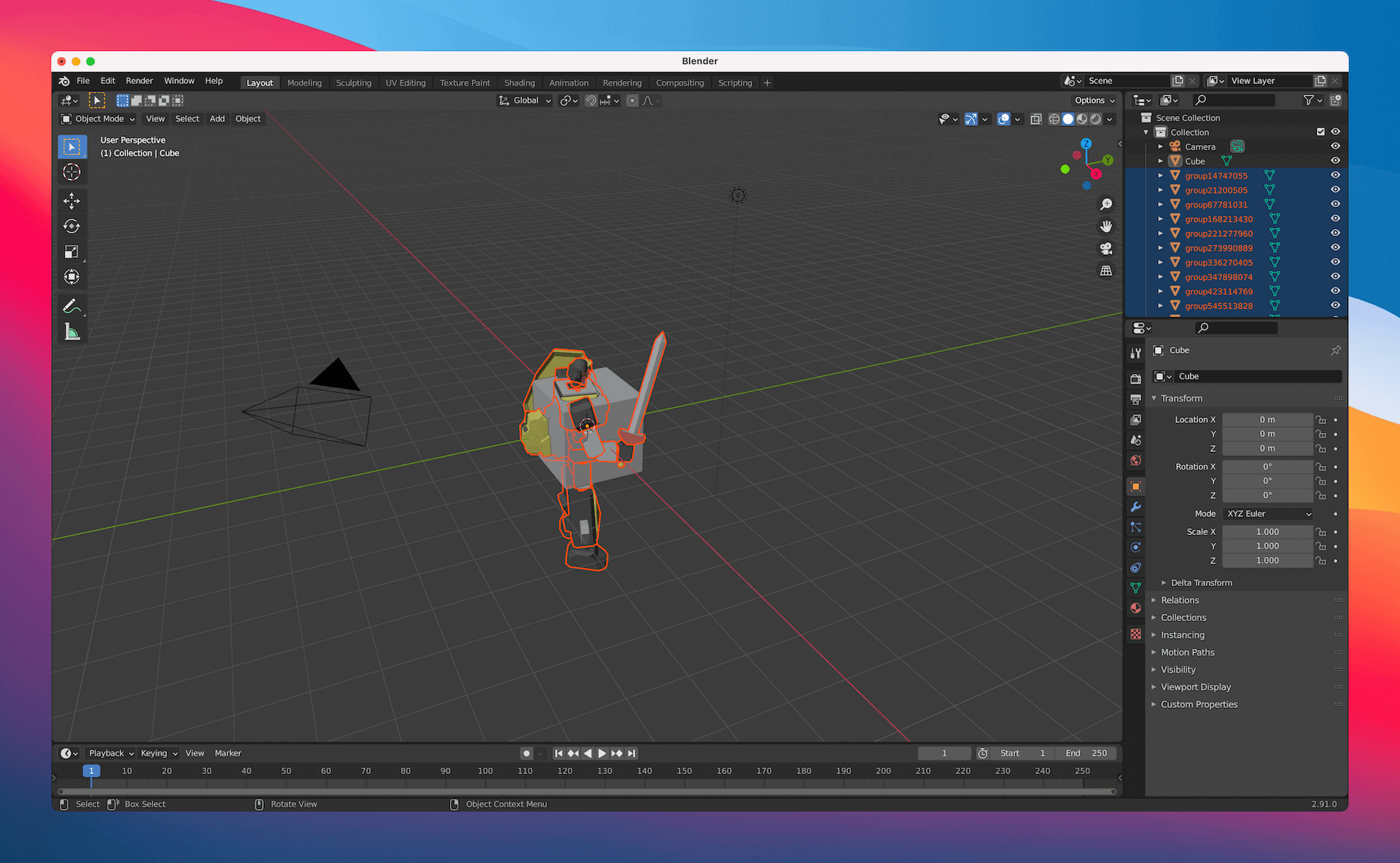Image resolution: width=1400 pixels, height=863 pixels.
Task: Open the Render menu
Action: [139, 81]
